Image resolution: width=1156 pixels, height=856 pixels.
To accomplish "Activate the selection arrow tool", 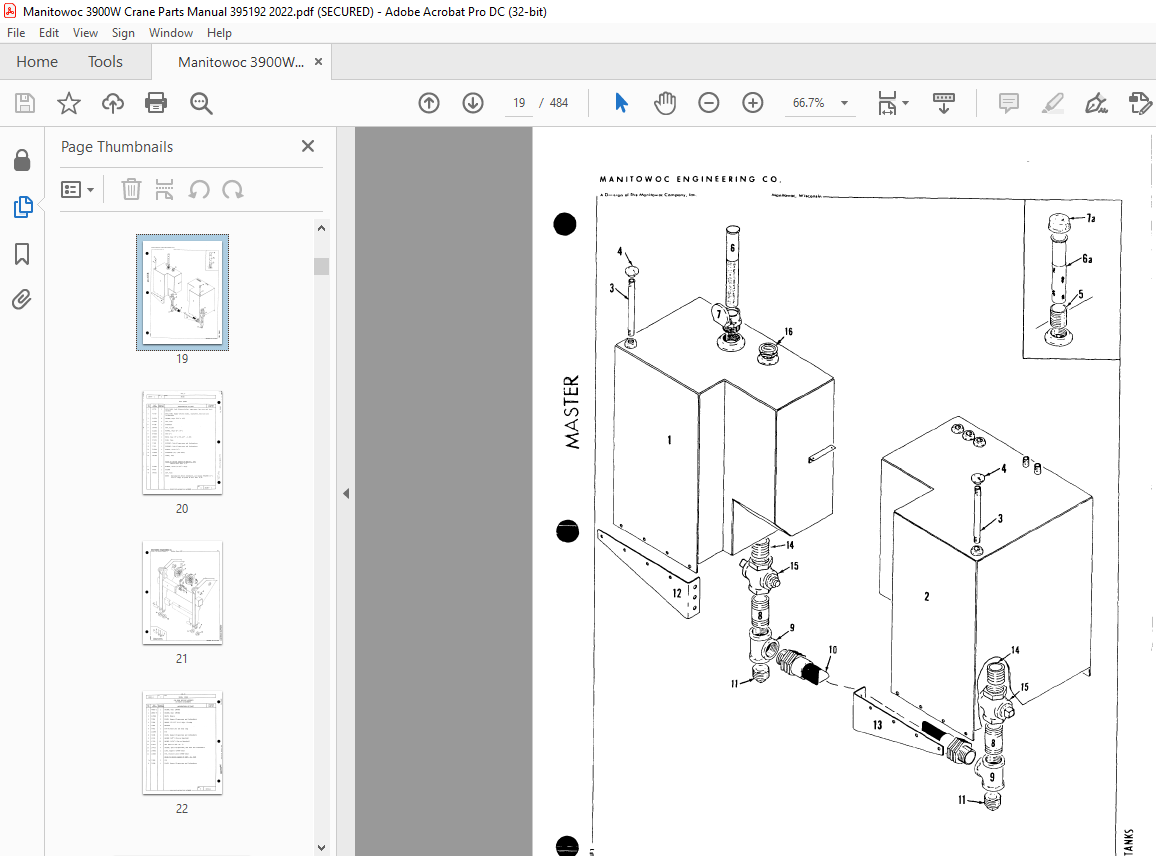I will click(x=621, y=103).
